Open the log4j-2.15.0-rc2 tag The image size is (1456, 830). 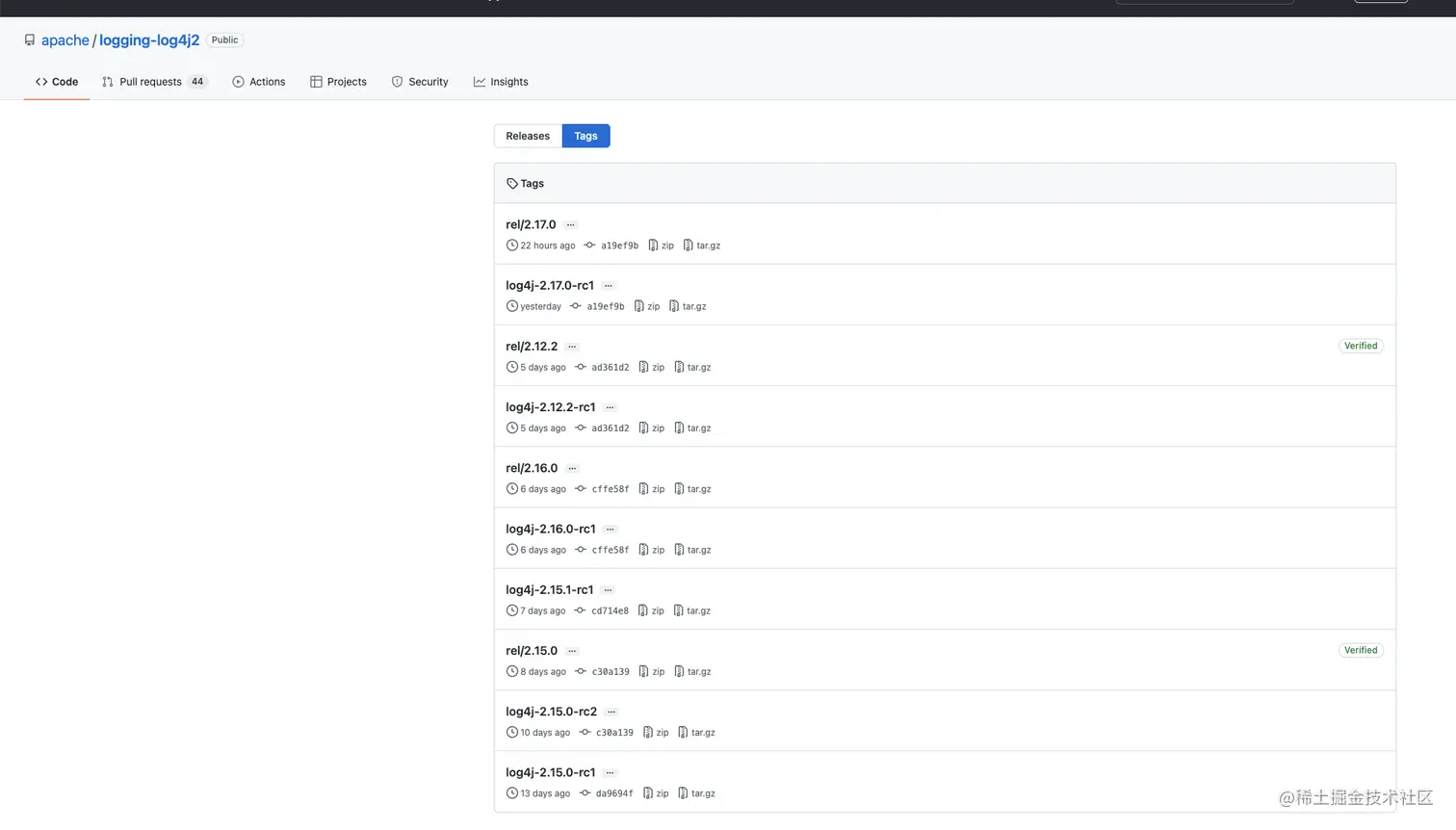pyautogui.click(x=552, y=712)
